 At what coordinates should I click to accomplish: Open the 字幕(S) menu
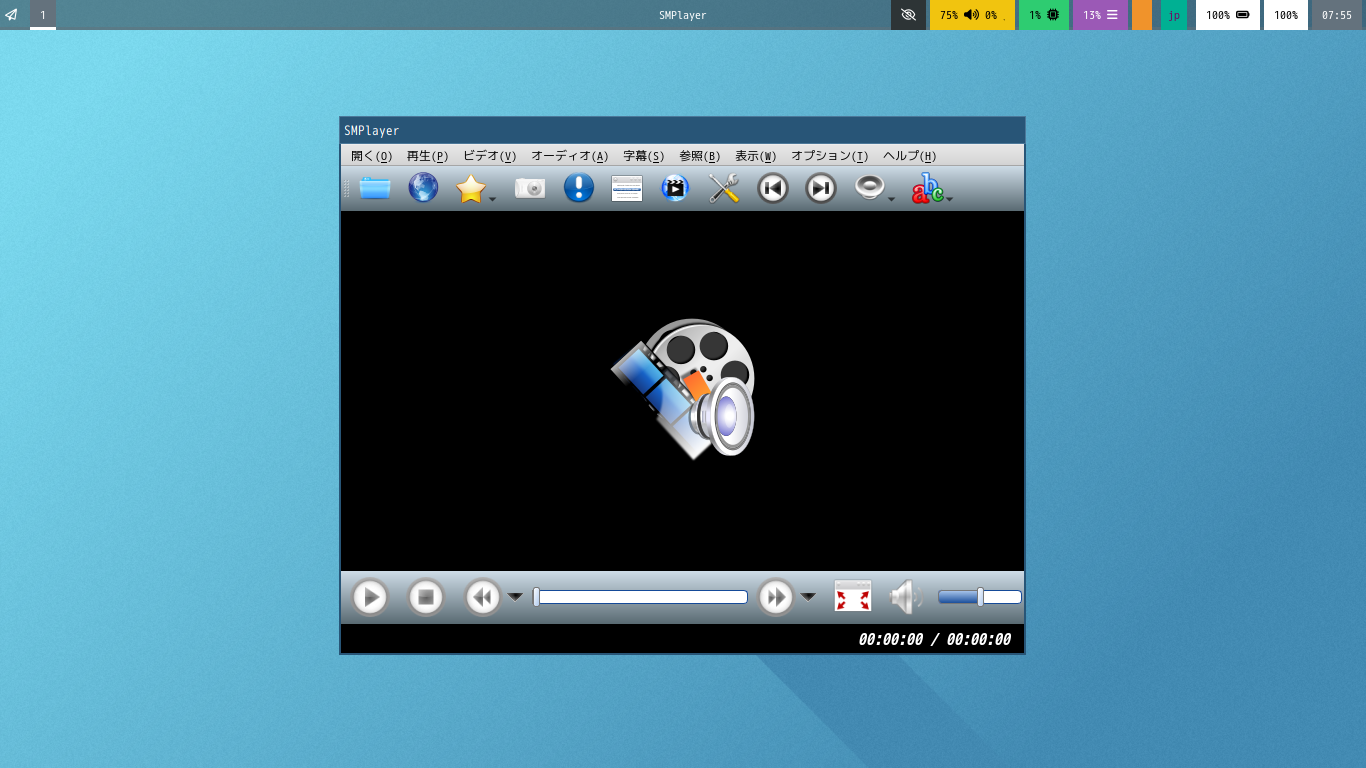643,156
